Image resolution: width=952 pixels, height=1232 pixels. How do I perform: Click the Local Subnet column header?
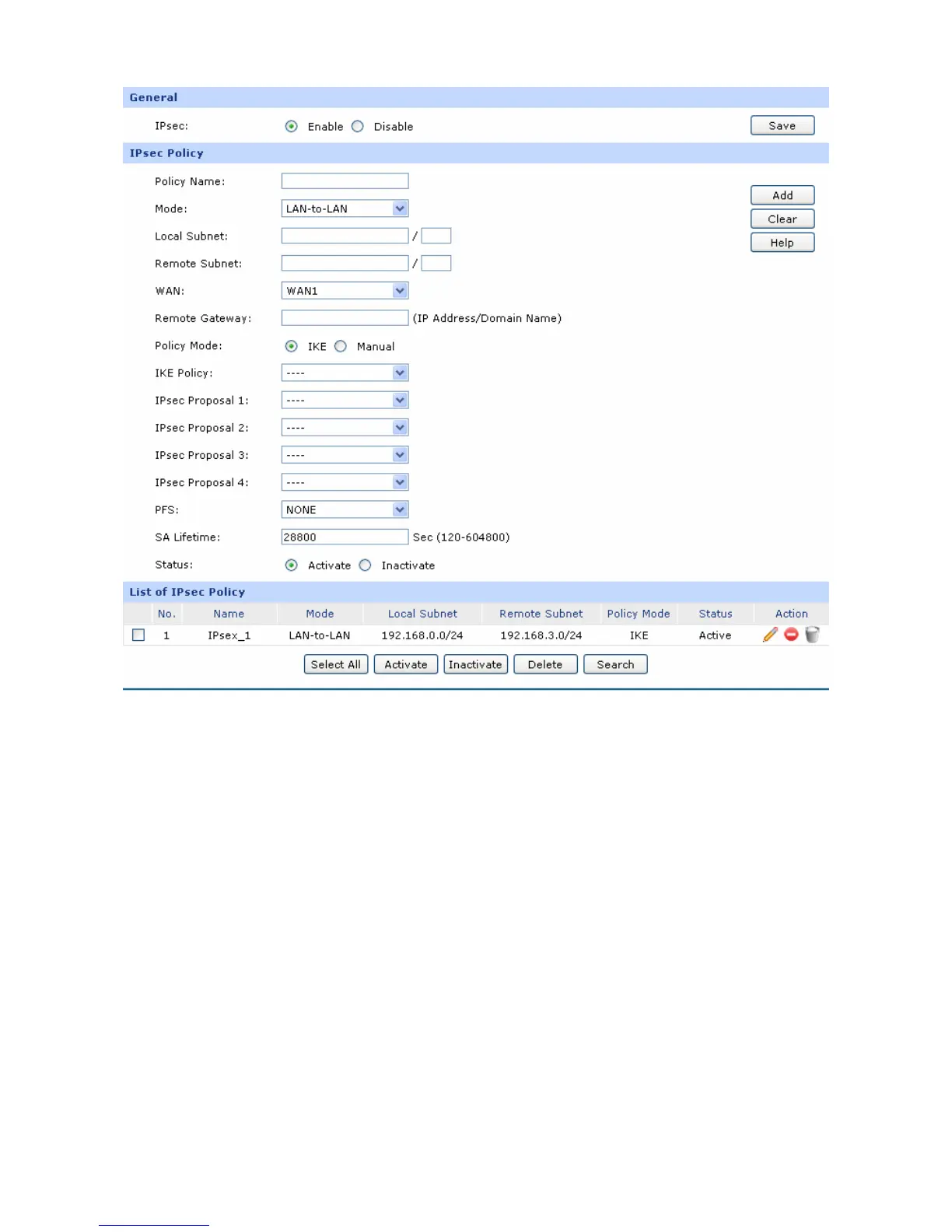click(422, 614)
